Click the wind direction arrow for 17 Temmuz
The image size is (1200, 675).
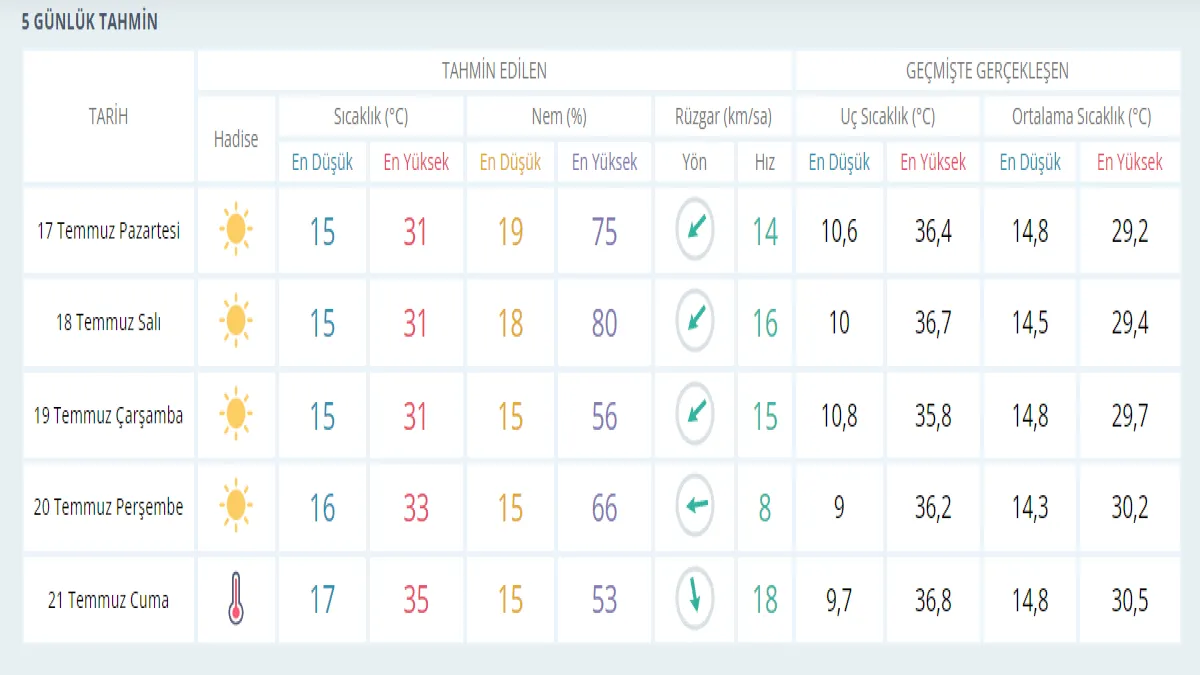[694, 230]
